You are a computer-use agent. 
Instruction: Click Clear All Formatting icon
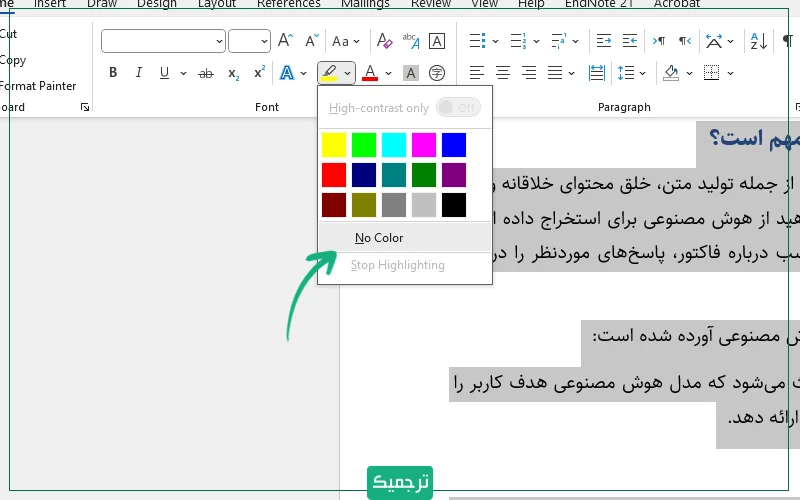point(385,41)
